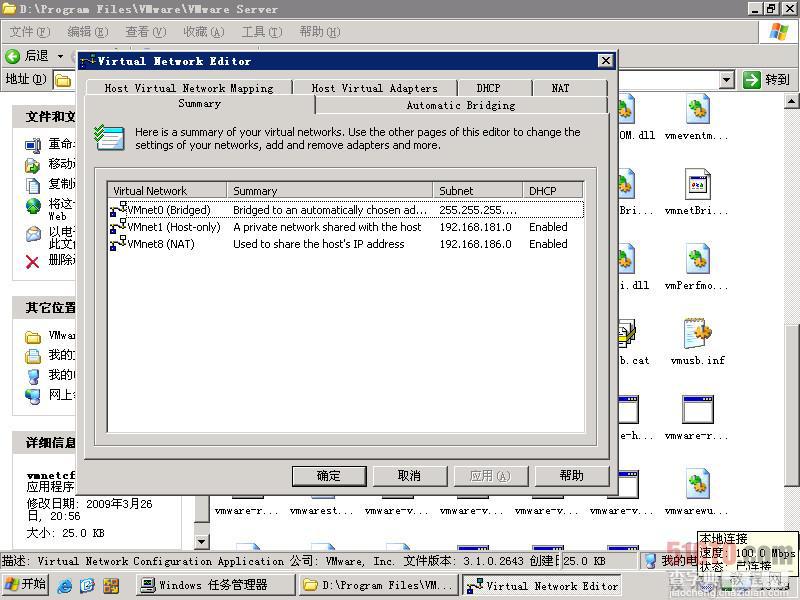Viewport: 800px width, 600px height.
Task: Select the VMnet0 (Bridged) network icon
Action: 118,209
